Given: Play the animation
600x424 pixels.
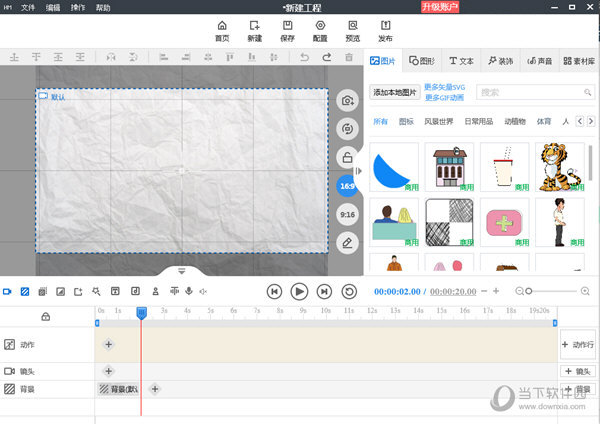Looking at the screenshot, I should [x=299, y=292].
